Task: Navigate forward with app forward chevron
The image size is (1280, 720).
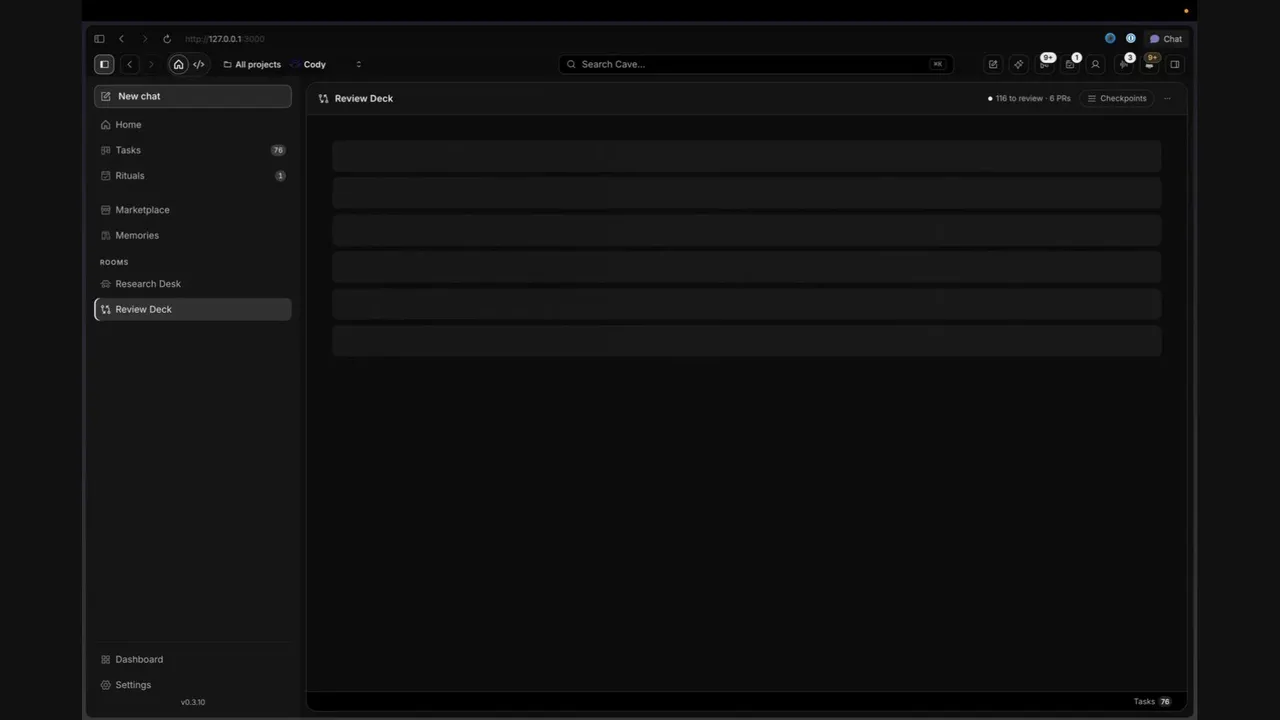Action: (x=152, y=64)
